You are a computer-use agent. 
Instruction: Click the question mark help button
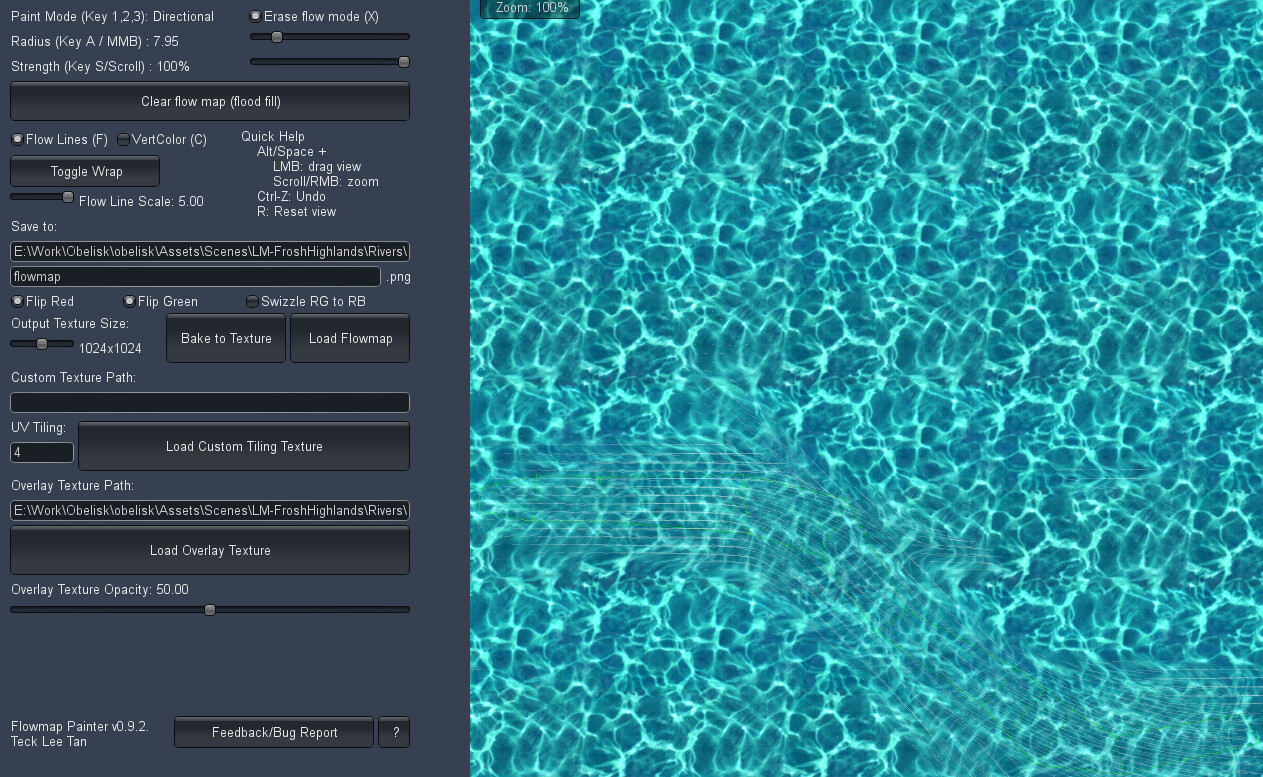(x=394, y=732)
